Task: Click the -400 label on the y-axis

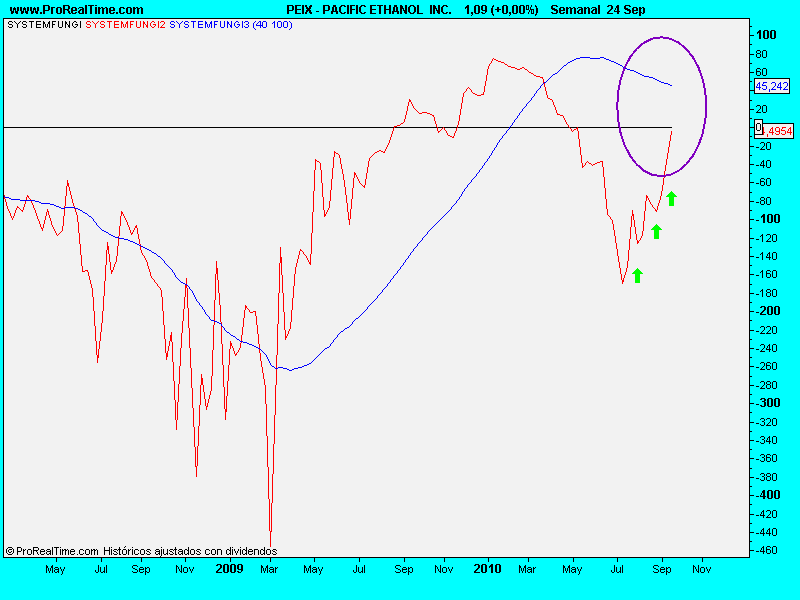Action: [767, 494]
